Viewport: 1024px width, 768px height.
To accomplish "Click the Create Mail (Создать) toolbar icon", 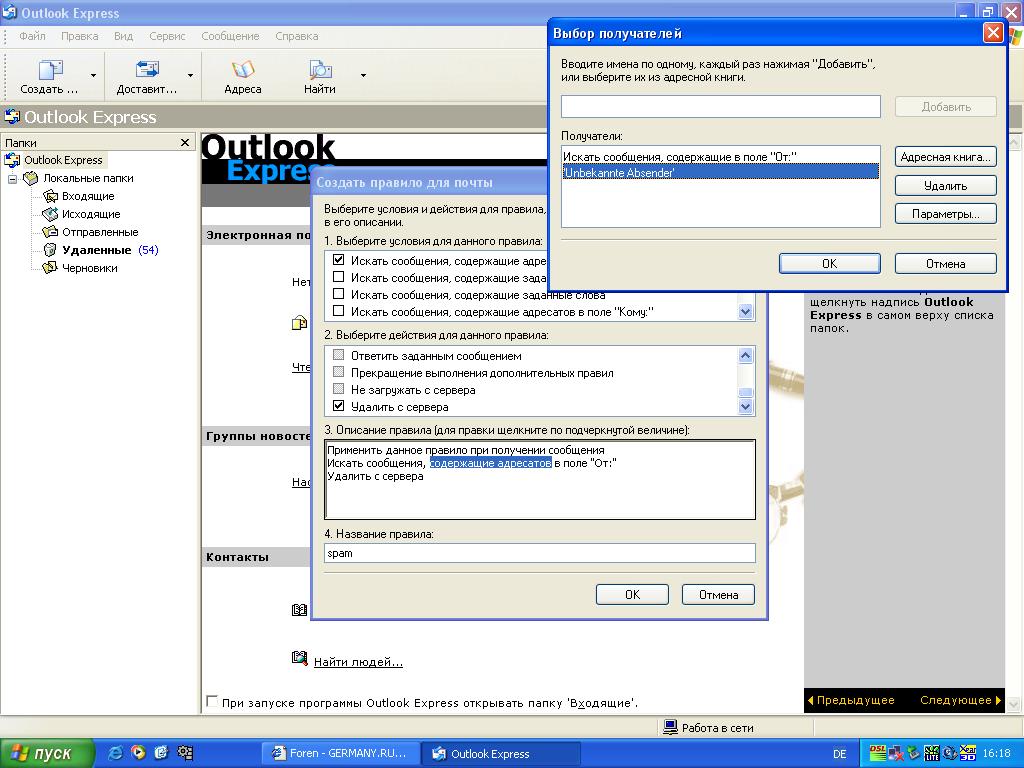I will (x=50, y=69).
